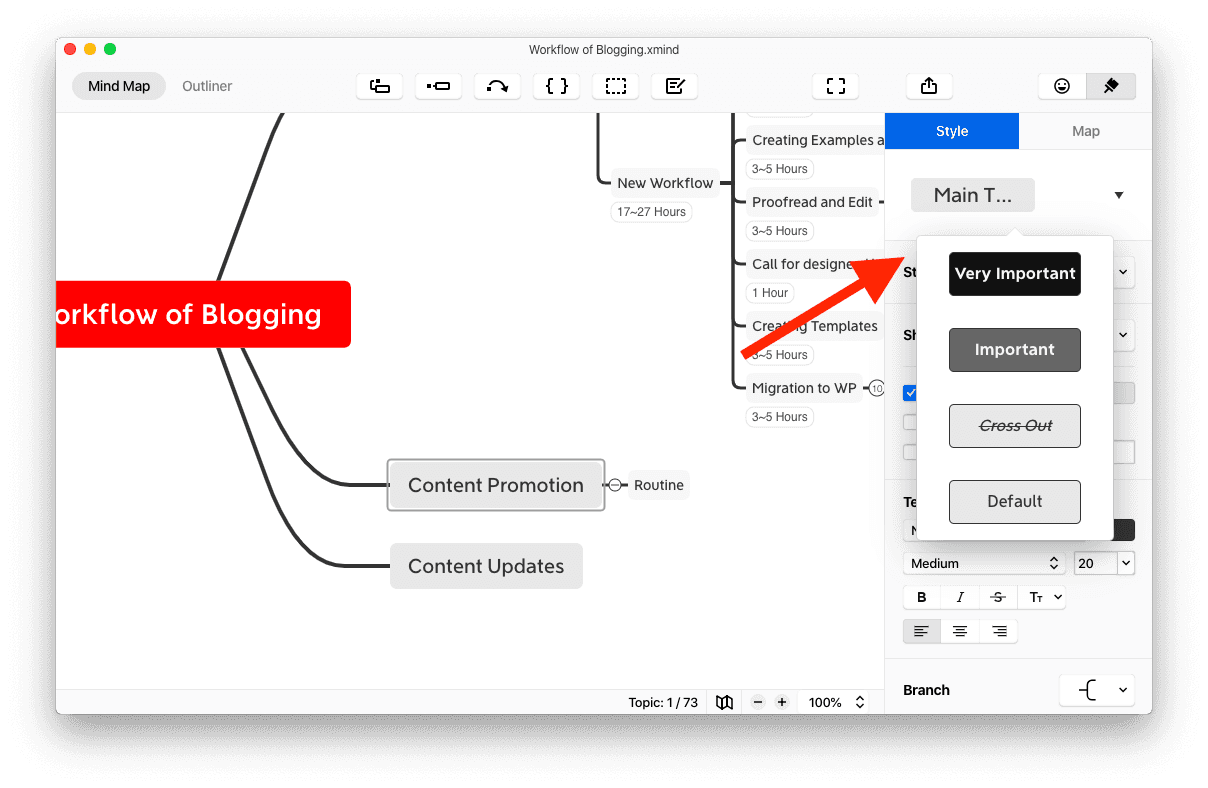Select the Routine subtopic
This screenshot has width=1208, height=788.
pyautogui.click(x=659, y=485)
